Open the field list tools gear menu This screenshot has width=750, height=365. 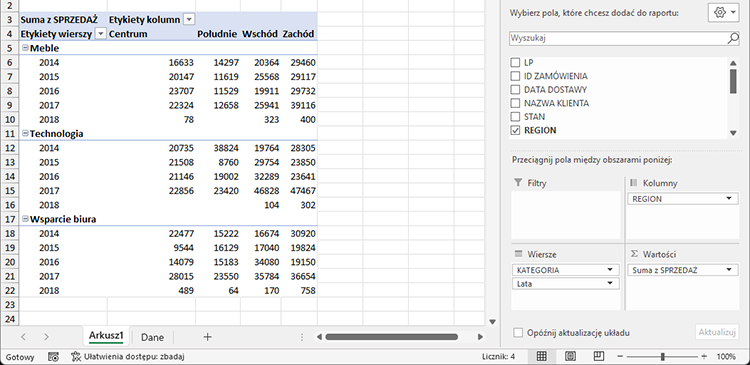click(x=723, y=13)
